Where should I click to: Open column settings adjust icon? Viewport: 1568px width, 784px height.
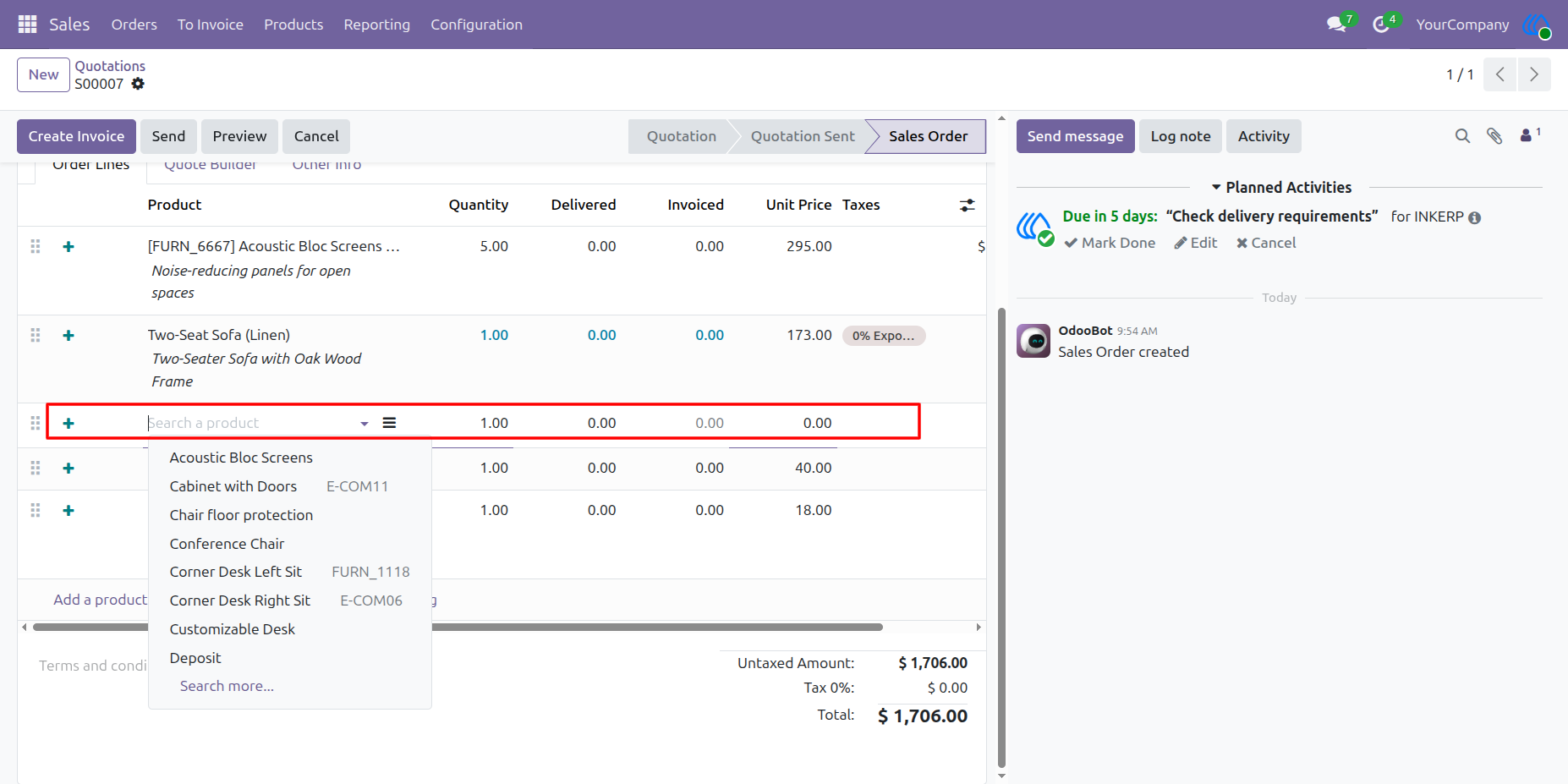[x=968, y=206]
